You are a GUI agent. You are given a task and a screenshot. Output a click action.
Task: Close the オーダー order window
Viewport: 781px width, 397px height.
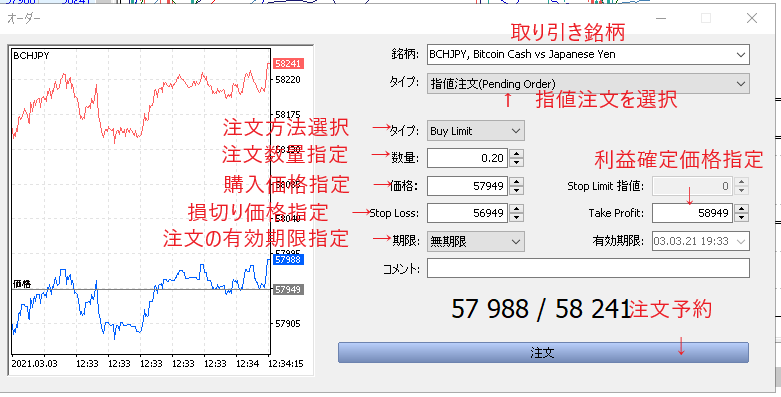[x=752, y=18]
